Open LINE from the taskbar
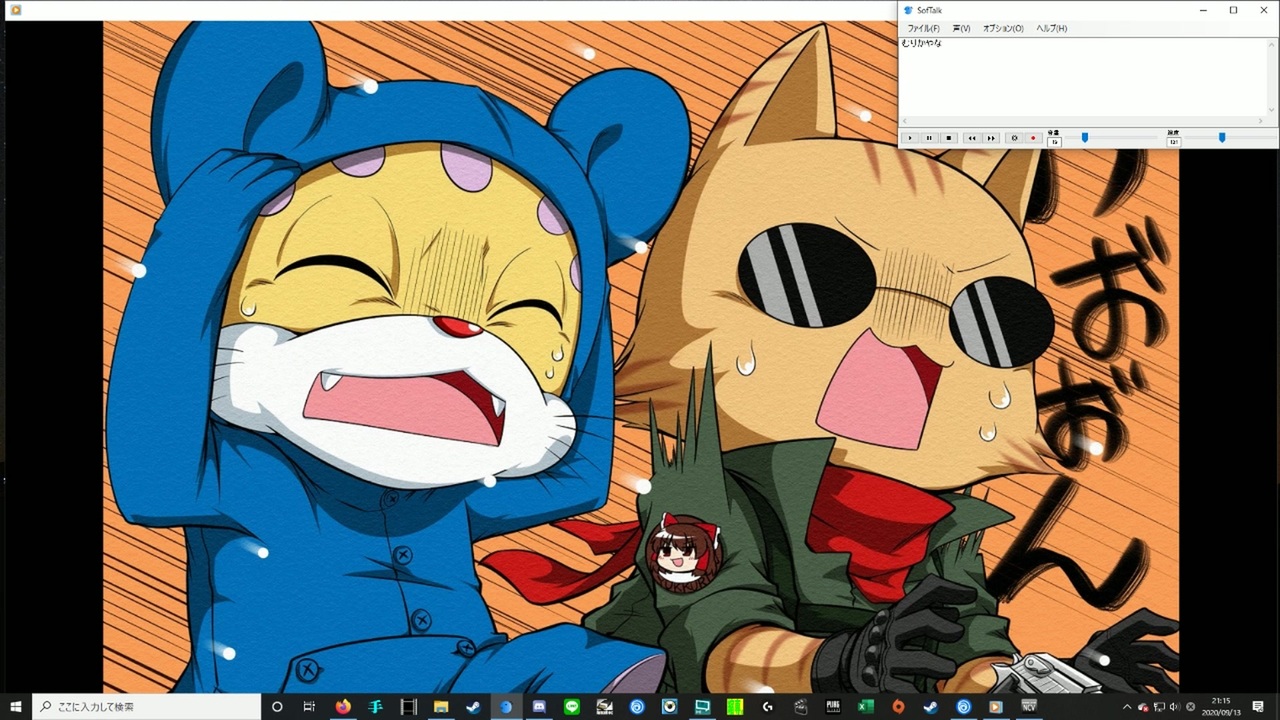 coord(571,707)
